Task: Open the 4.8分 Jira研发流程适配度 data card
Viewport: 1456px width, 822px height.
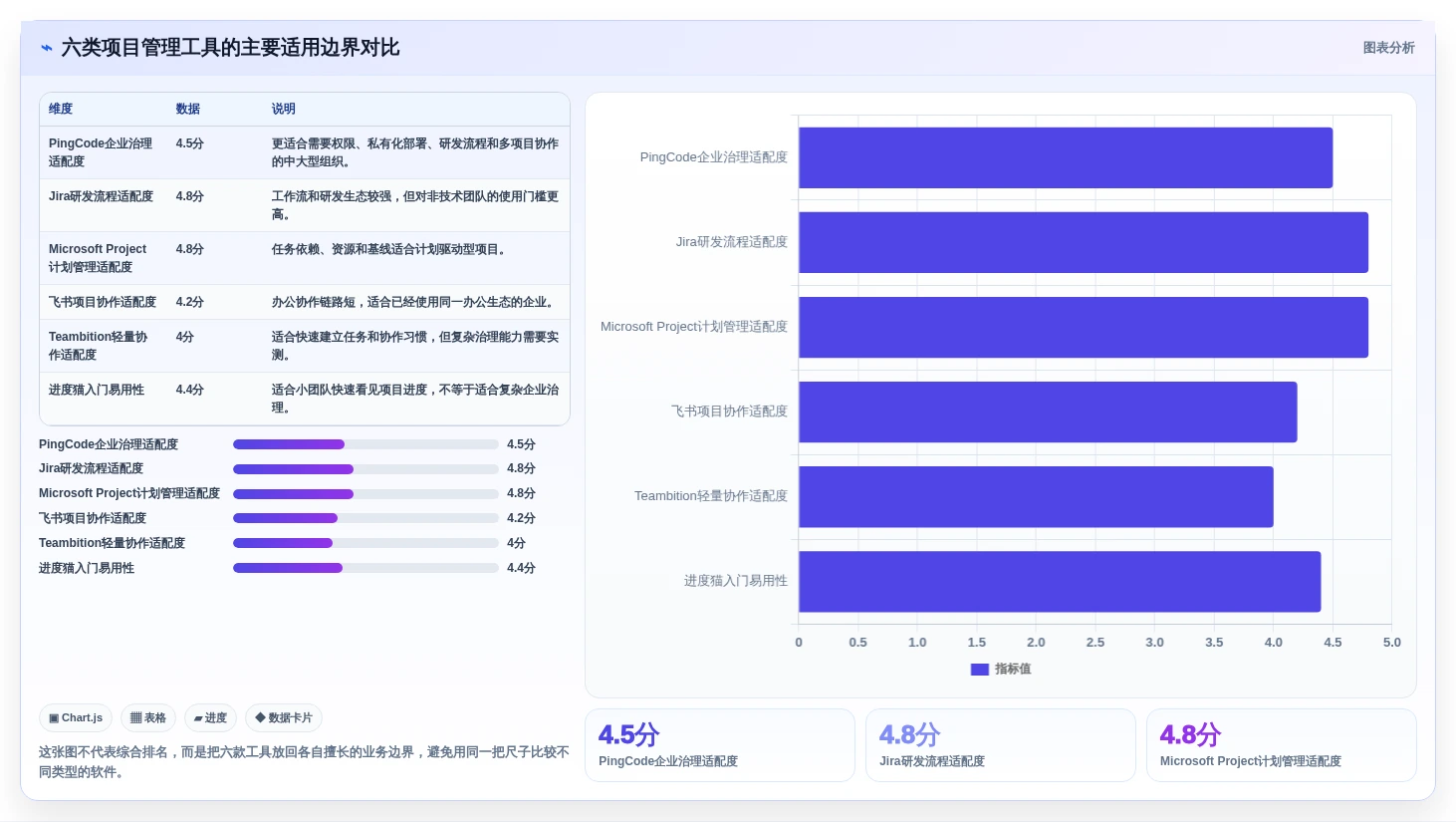Action: click(1001, 745)
